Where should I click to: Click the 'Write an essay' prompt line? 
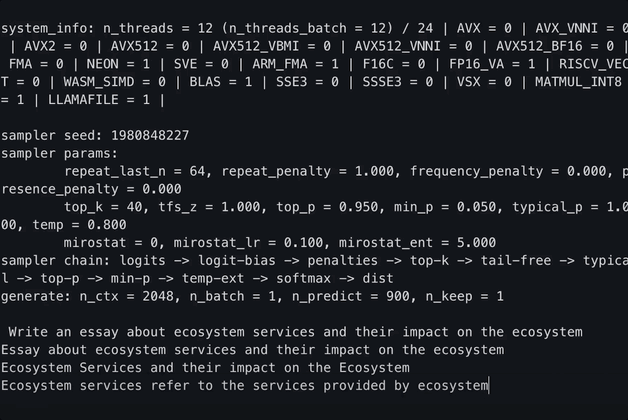(296, 332)
